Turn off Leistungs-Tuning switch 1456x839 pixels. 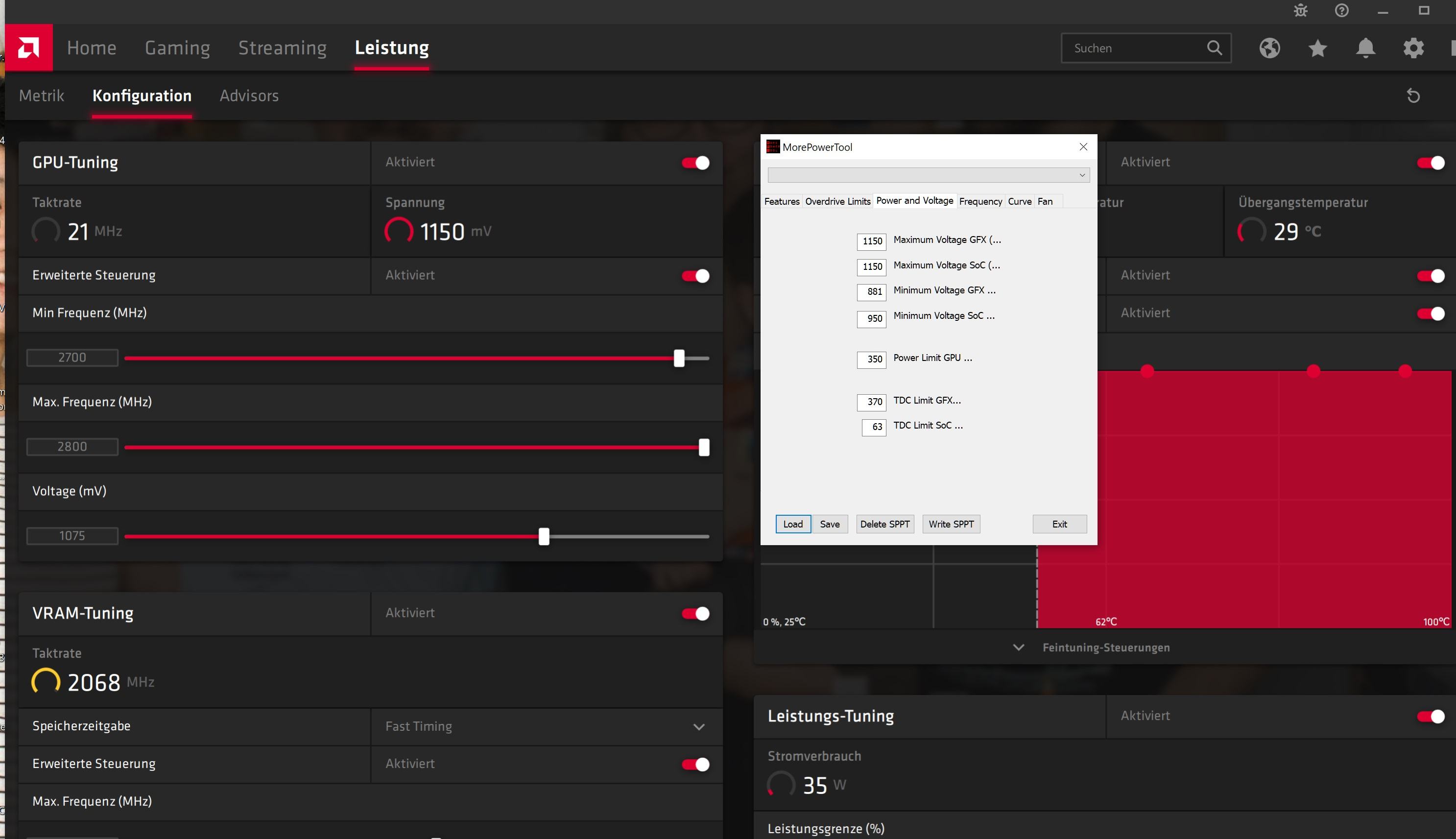click(x=1431, y=716)
